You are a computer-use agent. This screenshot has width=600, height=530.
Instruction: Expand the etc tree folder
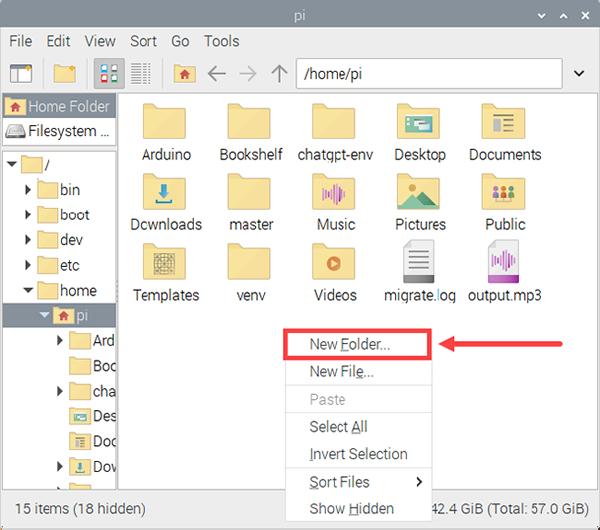(28, 265)
